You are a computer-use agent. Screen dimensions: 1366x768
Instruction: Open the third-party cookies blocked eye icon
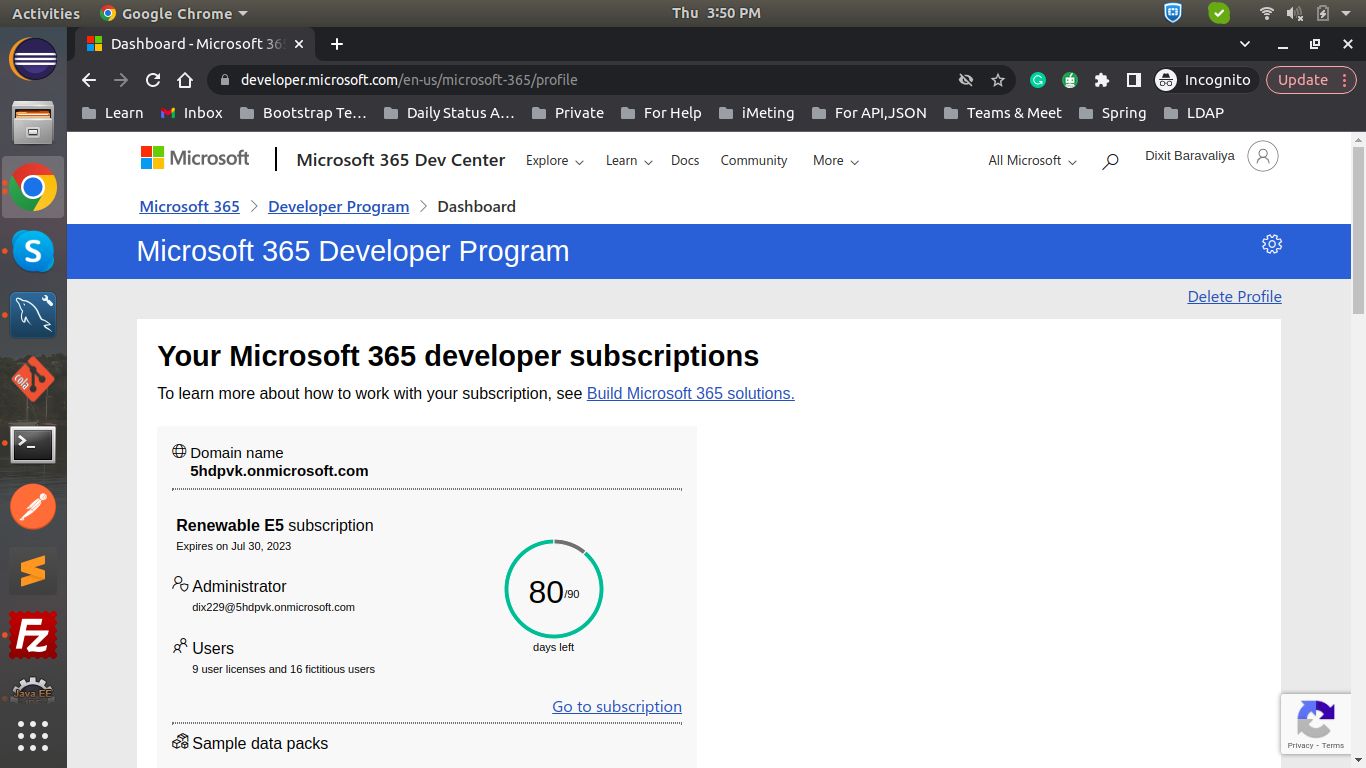tap(965, 80)
